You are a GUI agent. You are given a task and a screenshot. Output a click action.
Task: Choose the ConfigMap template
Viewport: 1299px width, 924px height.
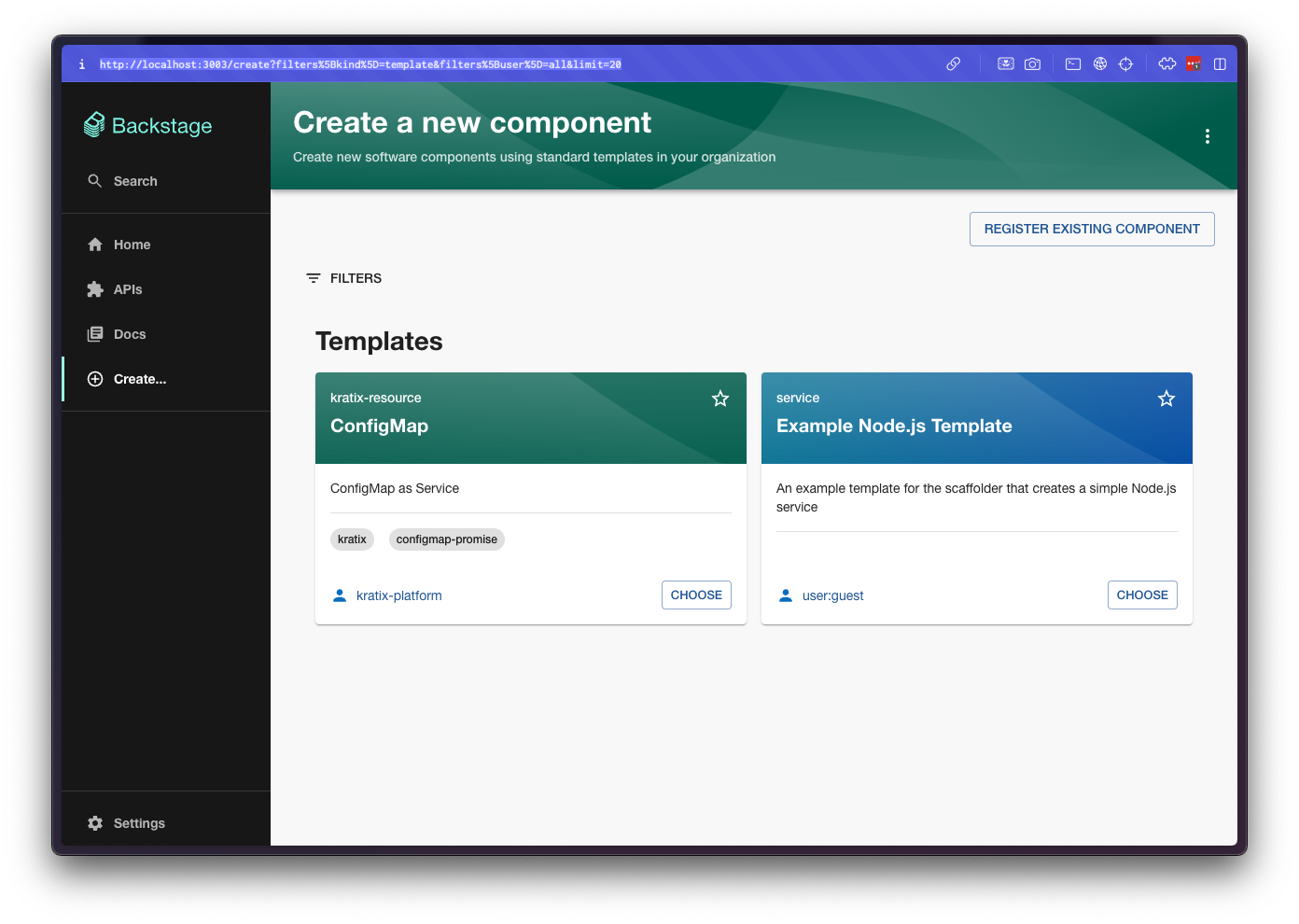[696, 595]
